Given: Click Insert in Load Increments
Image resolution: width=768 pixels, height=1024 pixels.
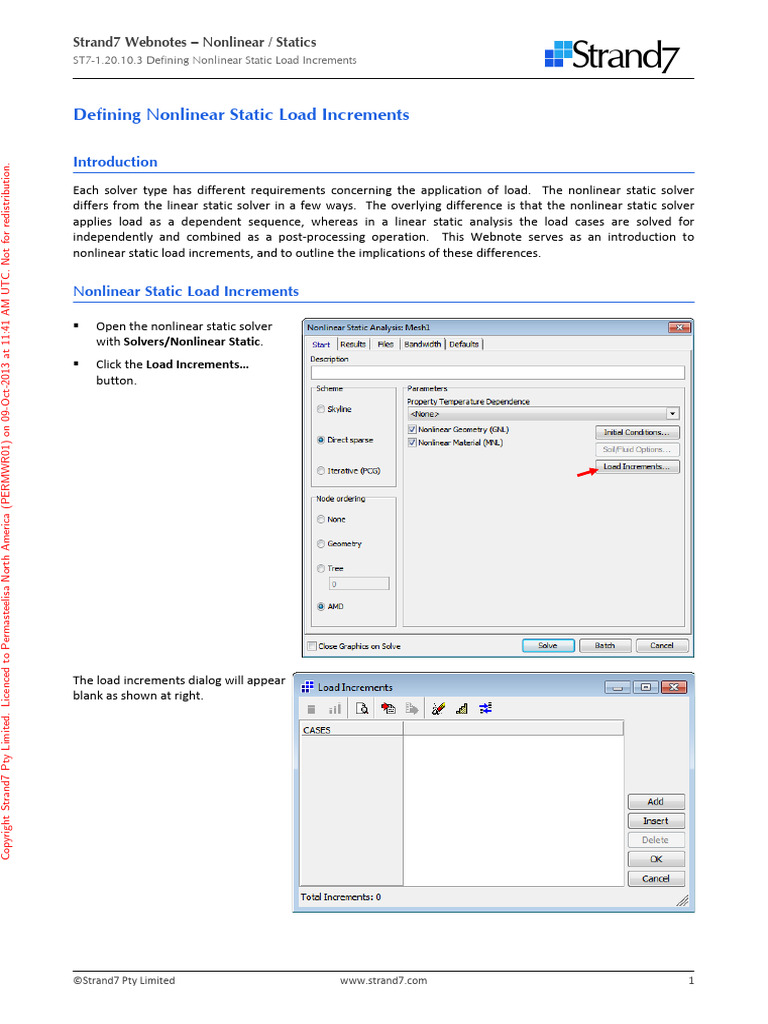Looking at the screenshot, I should point(656,821).
